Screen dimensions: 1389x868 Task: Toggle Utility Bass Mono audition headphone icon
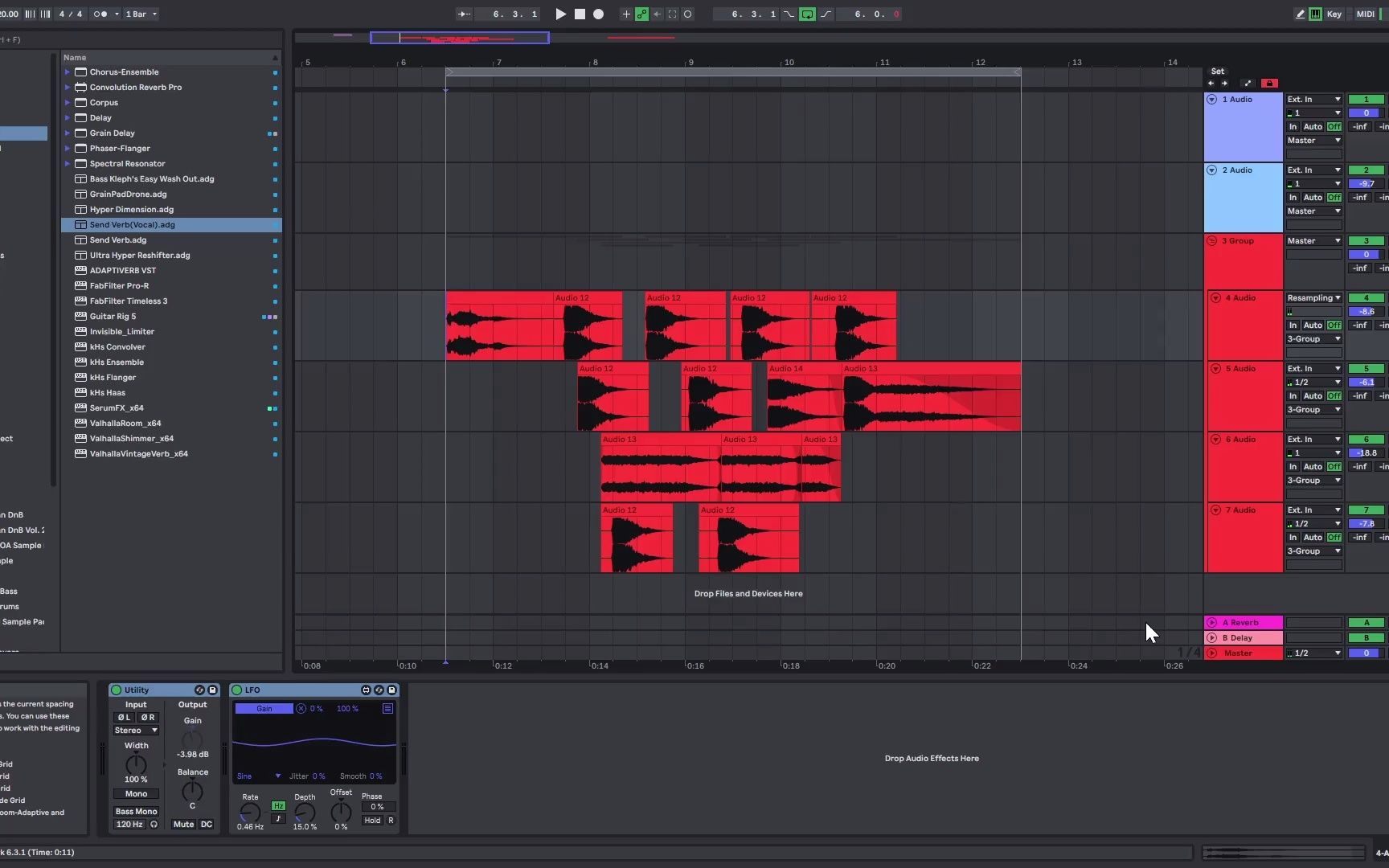coord(154,824)
